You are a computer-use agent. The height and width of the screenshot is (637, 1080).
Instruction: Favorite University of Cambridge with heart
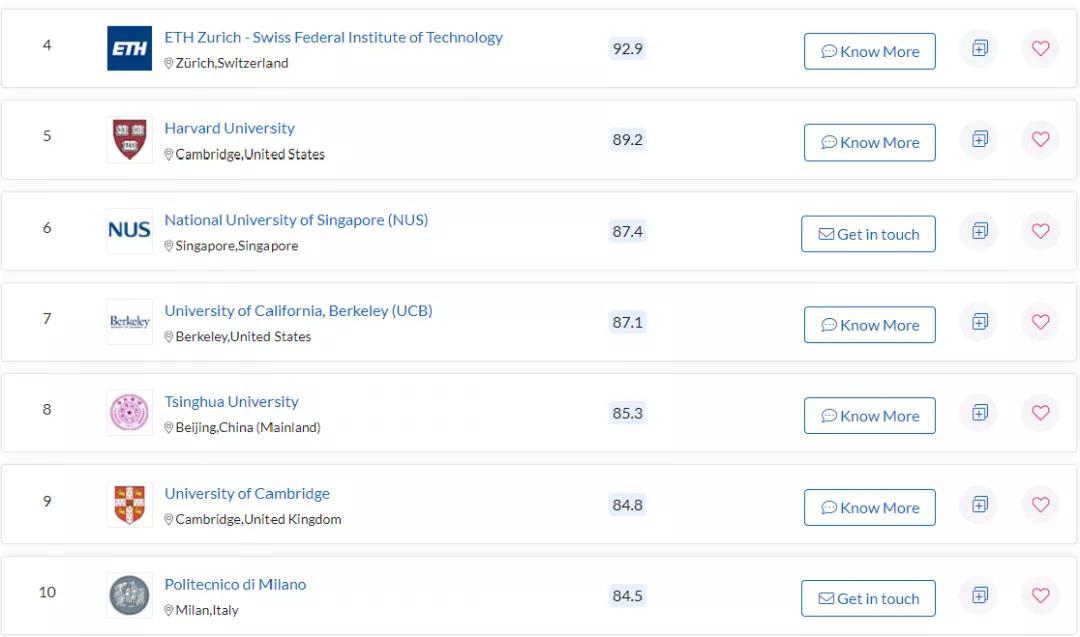(1040, 504)
